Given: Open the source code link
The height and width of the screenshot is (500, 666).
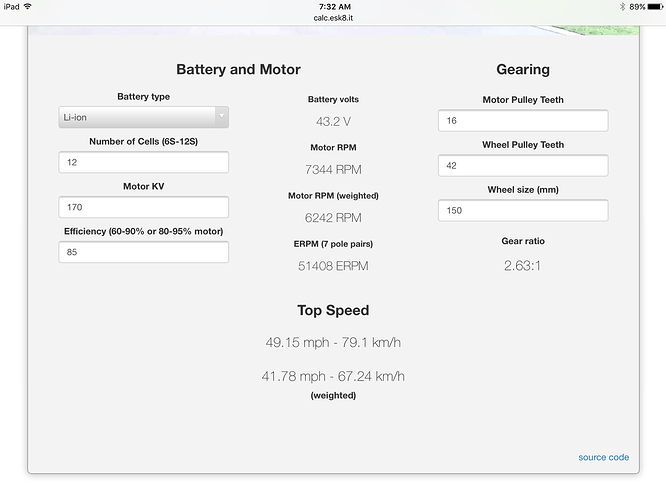Looking at the screenshot, I should (x=603, y=457).
